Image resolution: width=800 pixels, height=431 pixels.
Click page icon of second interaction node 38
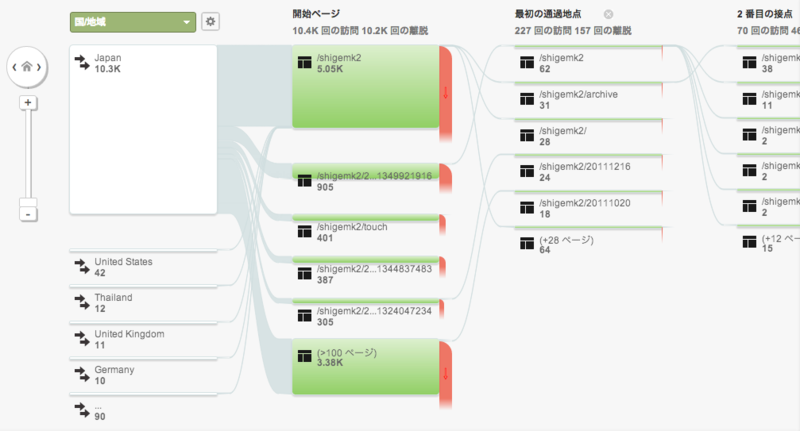point(749,62)
